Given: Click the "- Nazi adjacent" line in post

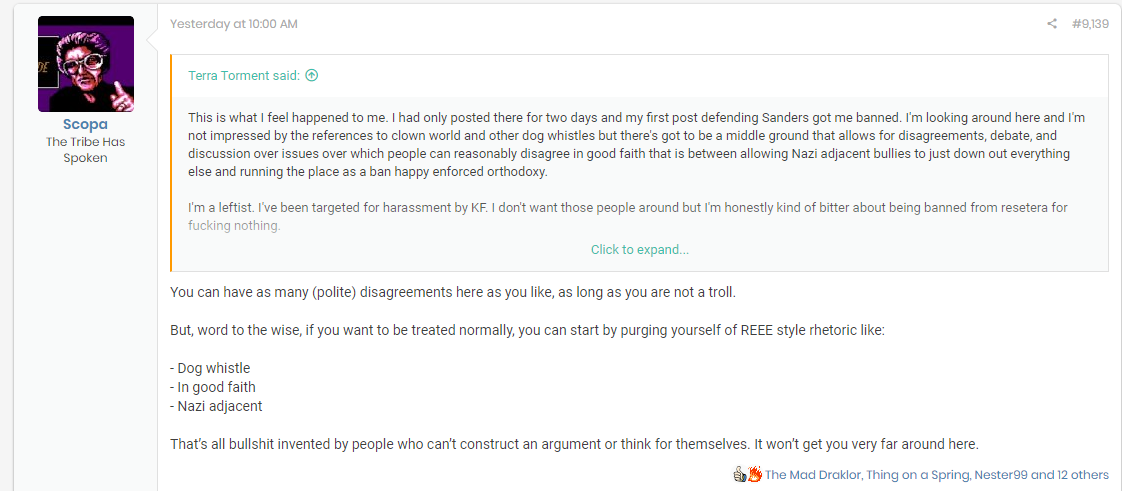Looking at the screenshot, I should (216, 406).
